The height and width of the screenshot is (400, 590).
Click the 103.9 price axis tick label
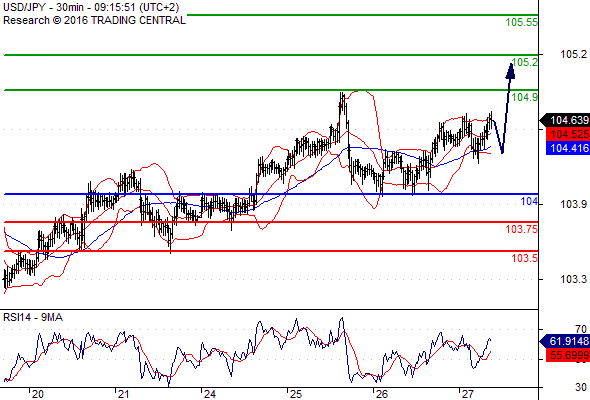click(573, 204)
